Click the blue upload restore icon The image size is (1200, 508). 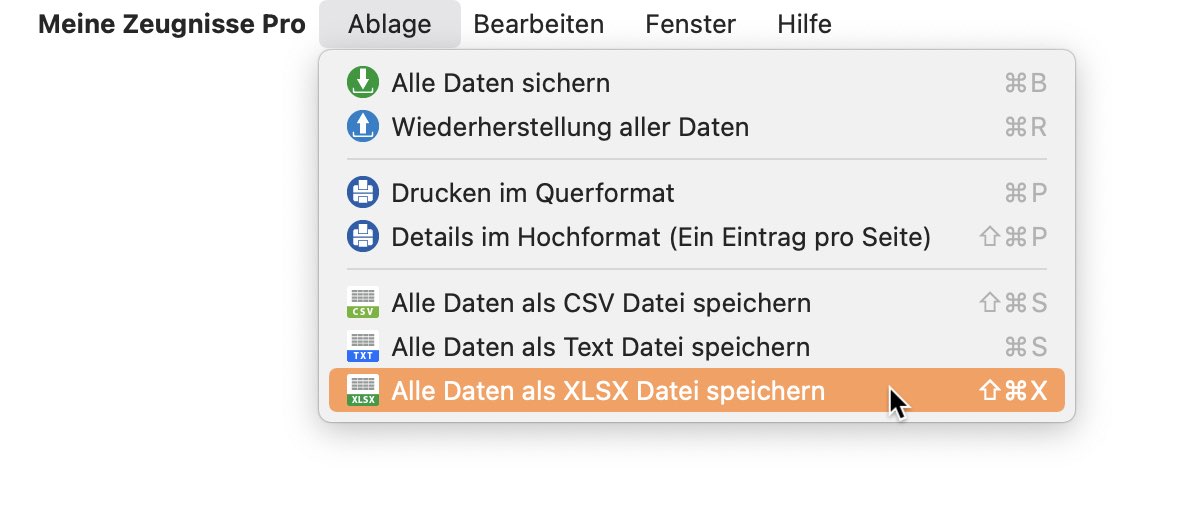pos(362,127)
